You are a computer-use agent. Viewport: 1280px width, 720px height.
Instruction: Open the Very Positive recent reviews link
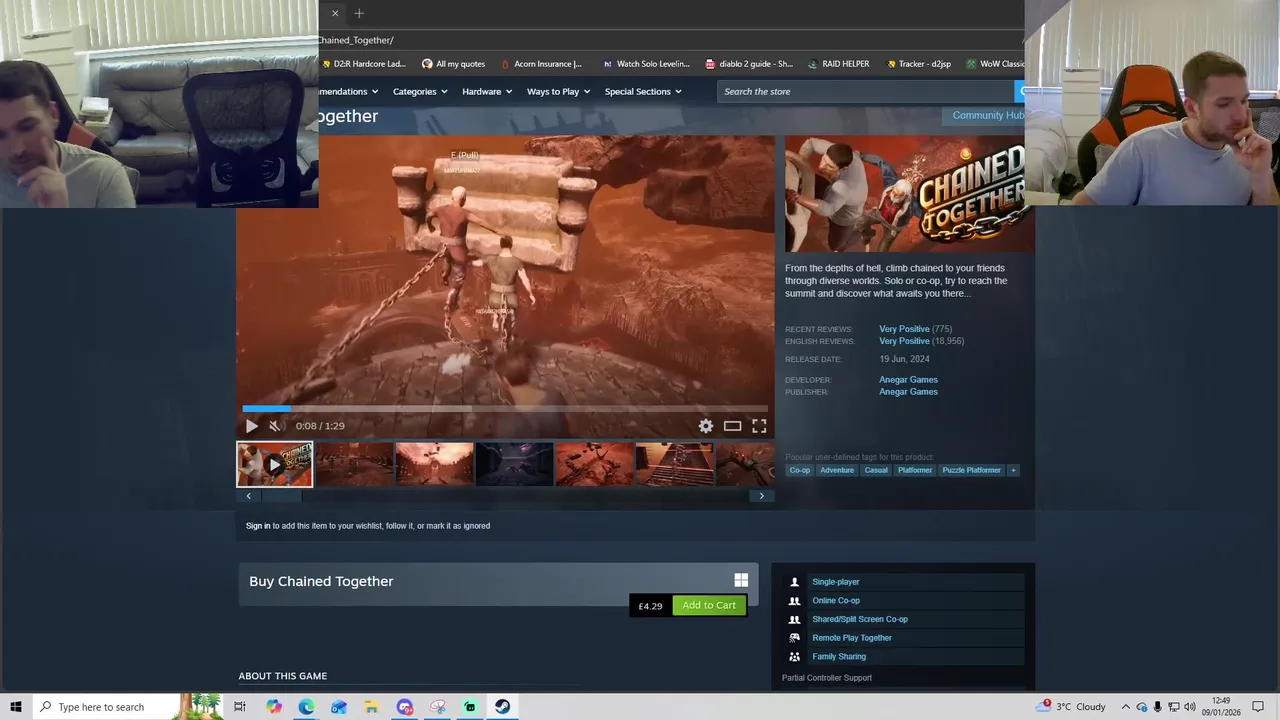pos(904,329)
